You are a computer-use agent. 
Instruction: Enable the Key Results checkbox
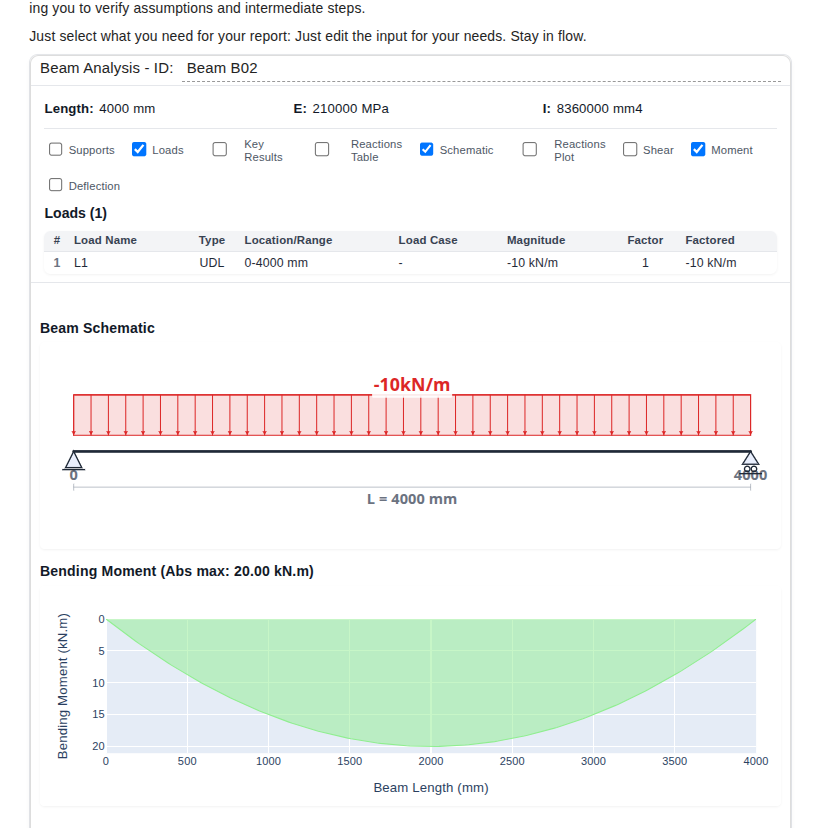point(219,148)
